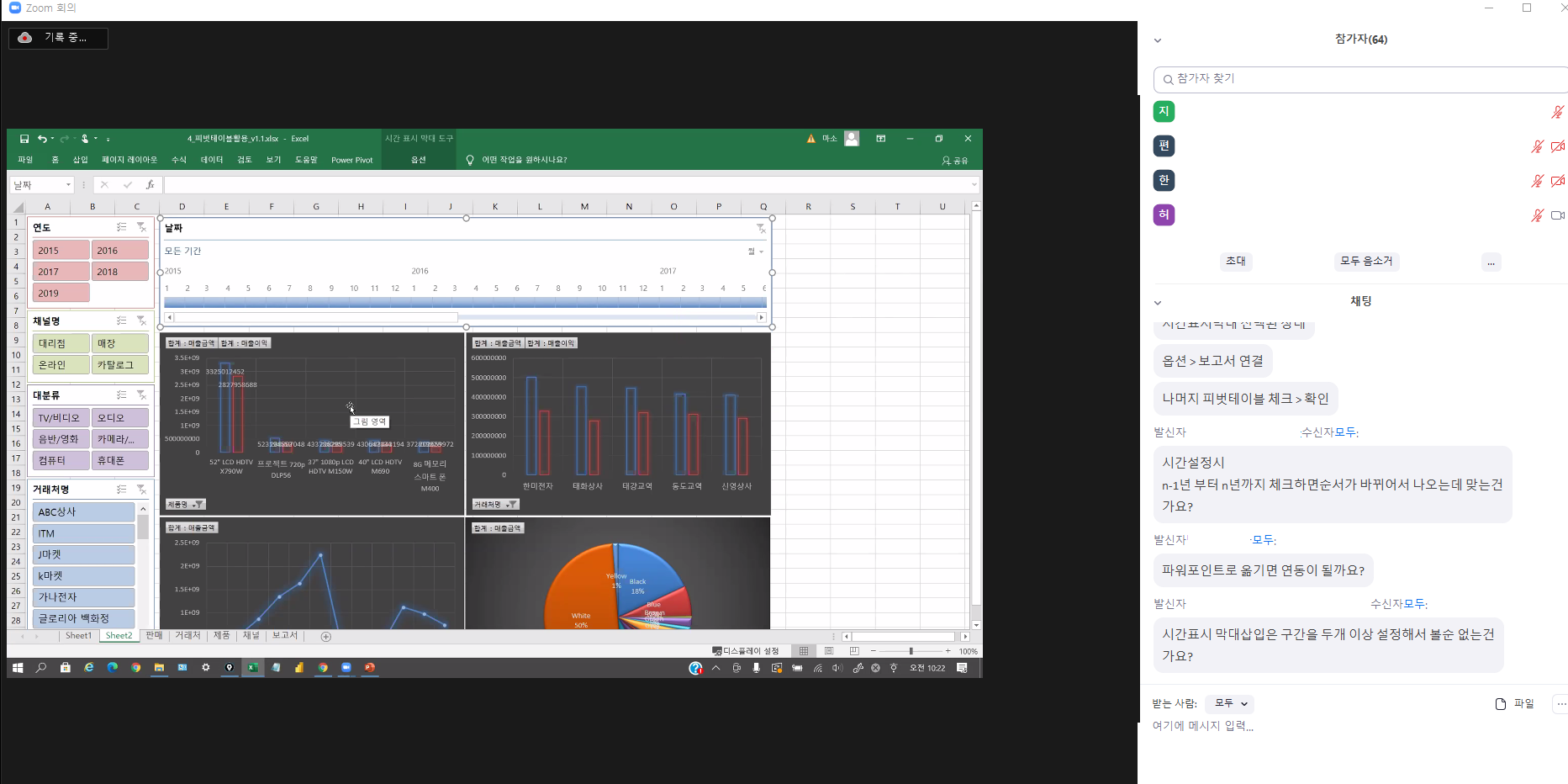Click the Excel icon in the Windows taskbar
Viewport: 1568px width, 784px height.
click(x=252, y=668)
